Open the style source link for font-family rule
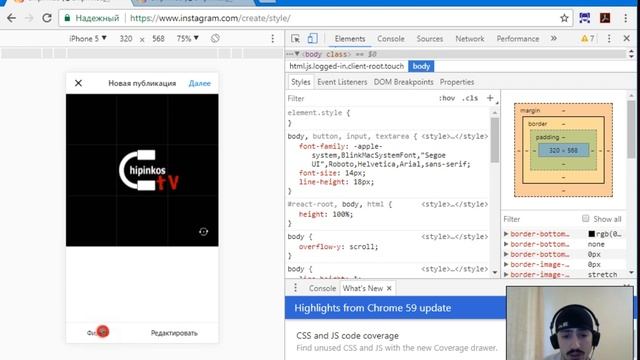Image resolution: width=640 pixels, height=360 pixels. (x=454, y=136)
